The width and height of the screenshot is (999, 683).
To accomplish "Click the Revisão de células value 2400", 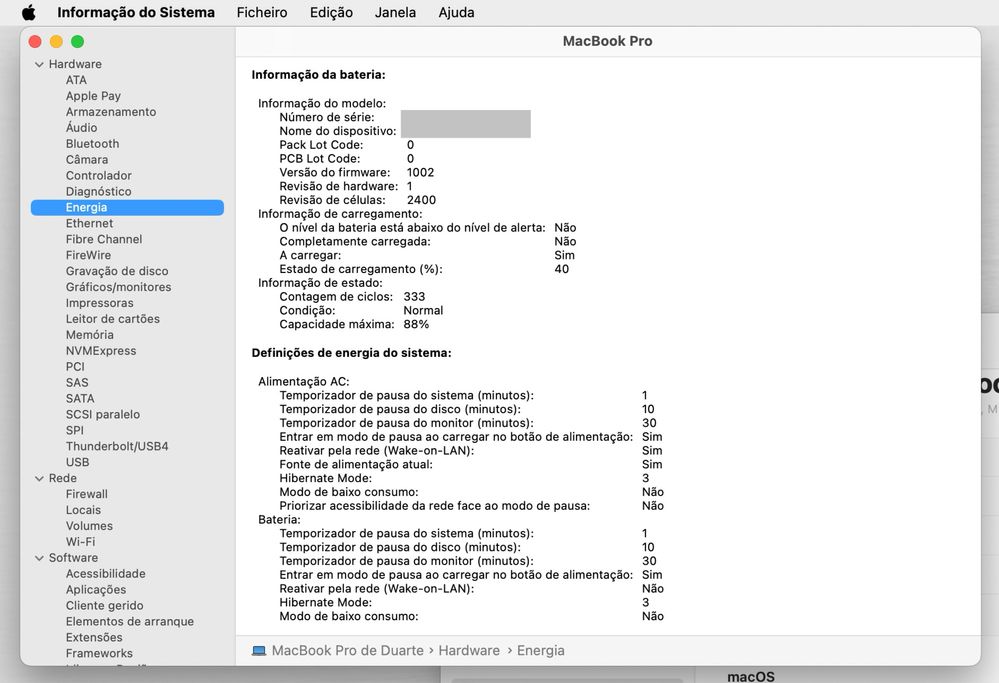I will pos(421,200).
